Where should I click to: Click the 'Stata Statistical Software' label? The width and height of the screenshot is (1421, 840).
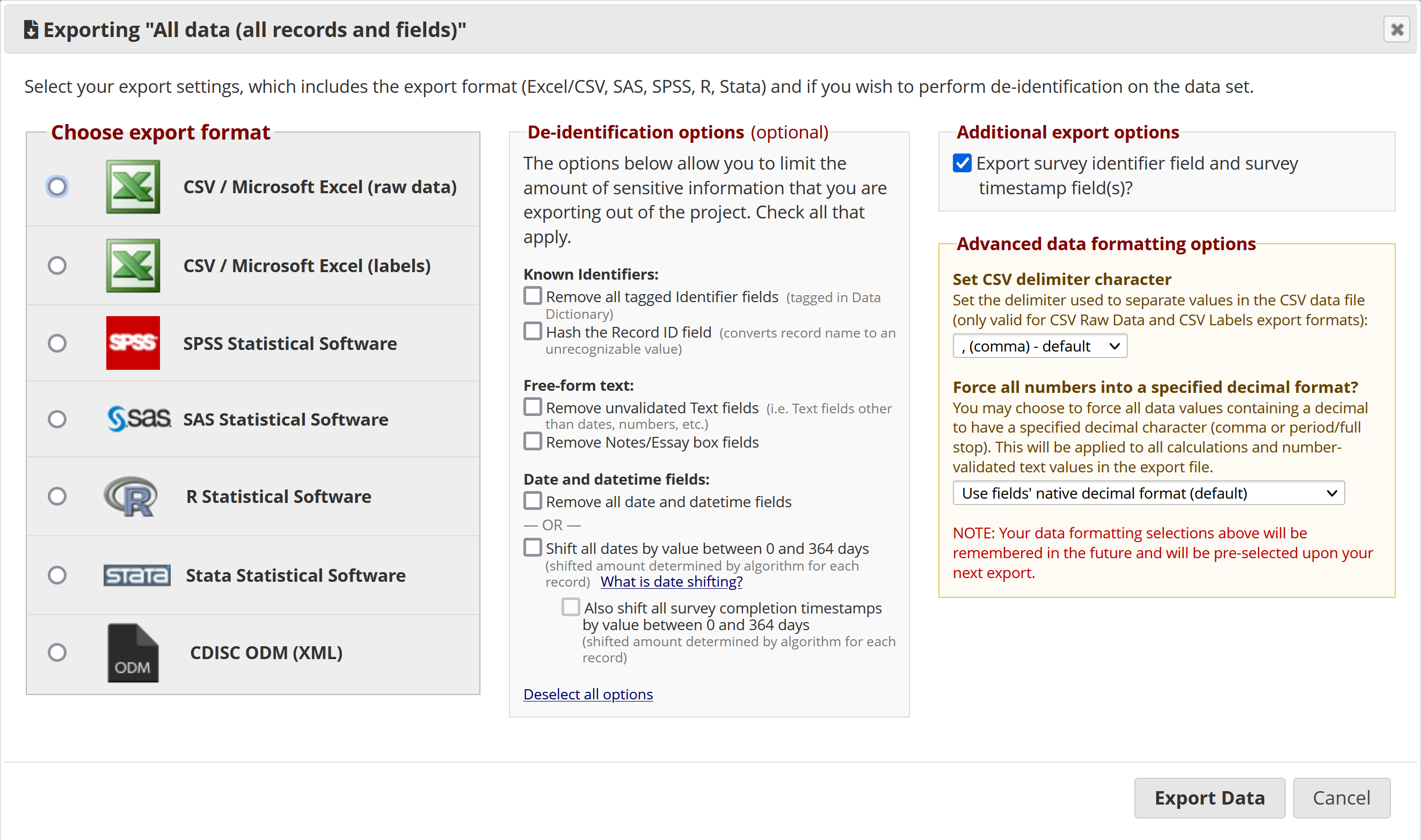296,576
